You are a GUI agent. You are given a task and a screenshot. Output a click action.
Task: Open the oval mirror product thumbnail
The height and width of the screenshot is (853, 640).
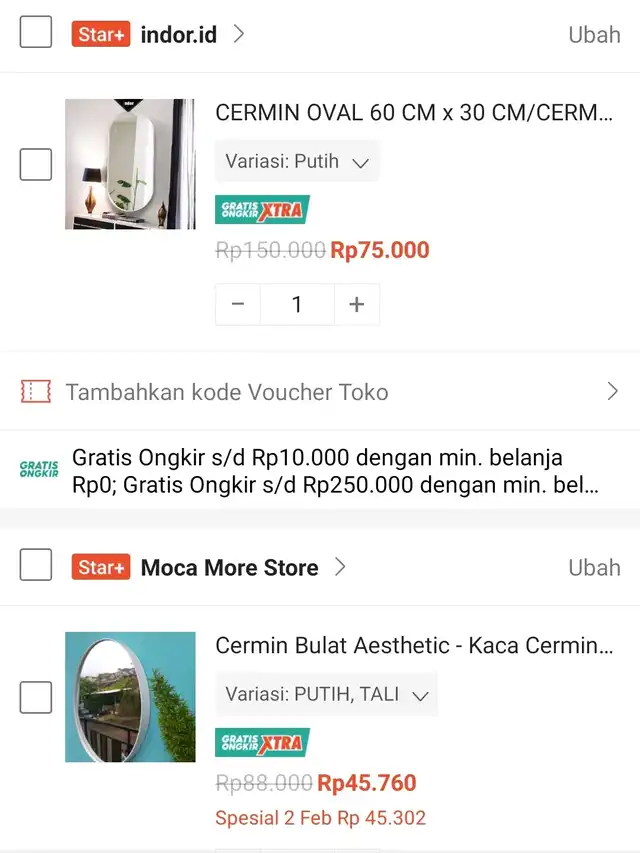pyautogui.click(x=130, y=164)
